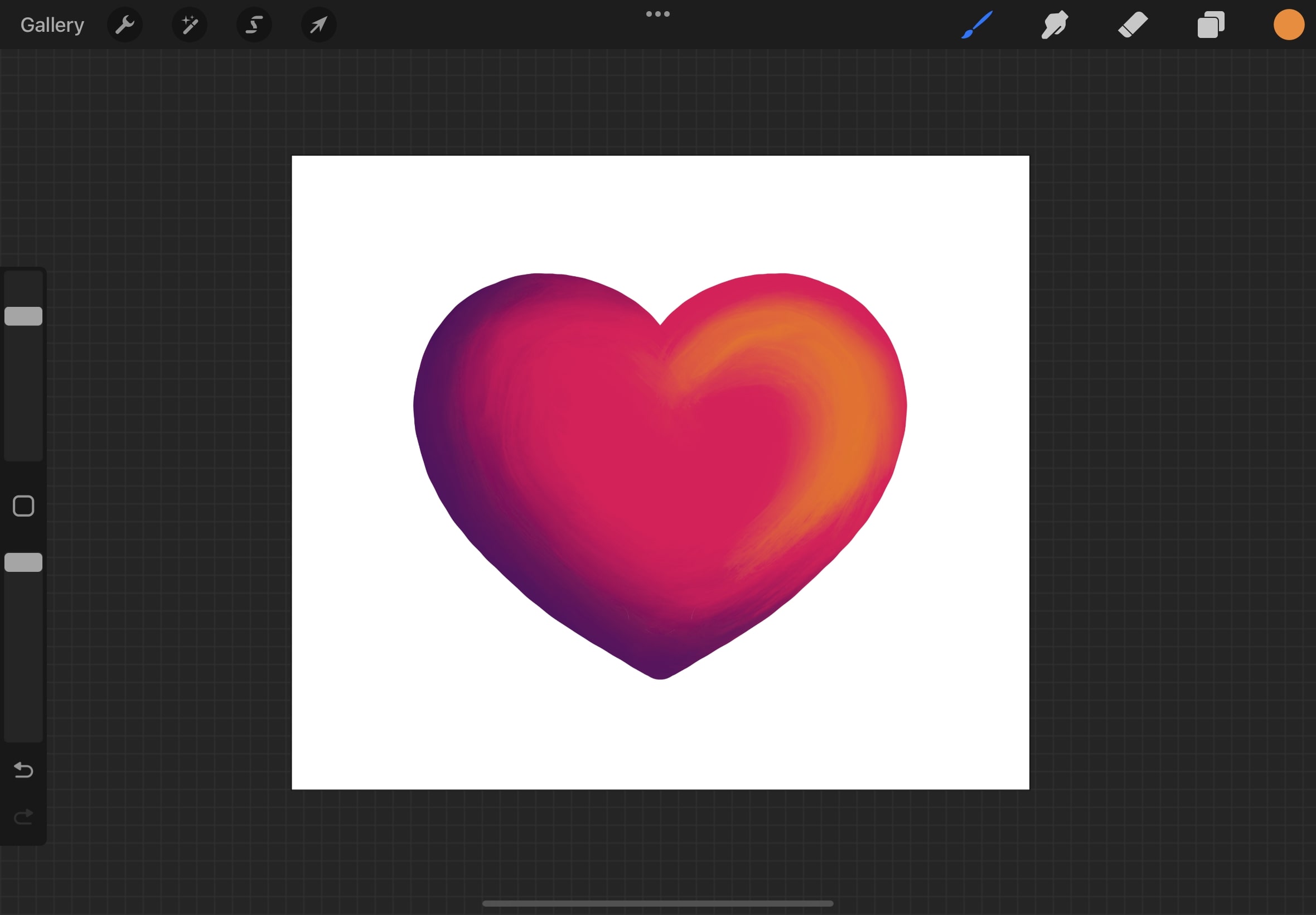This screenshot has width=1316, height=915.
Task: Select the Eraser tool
Action: (1132, 25)
